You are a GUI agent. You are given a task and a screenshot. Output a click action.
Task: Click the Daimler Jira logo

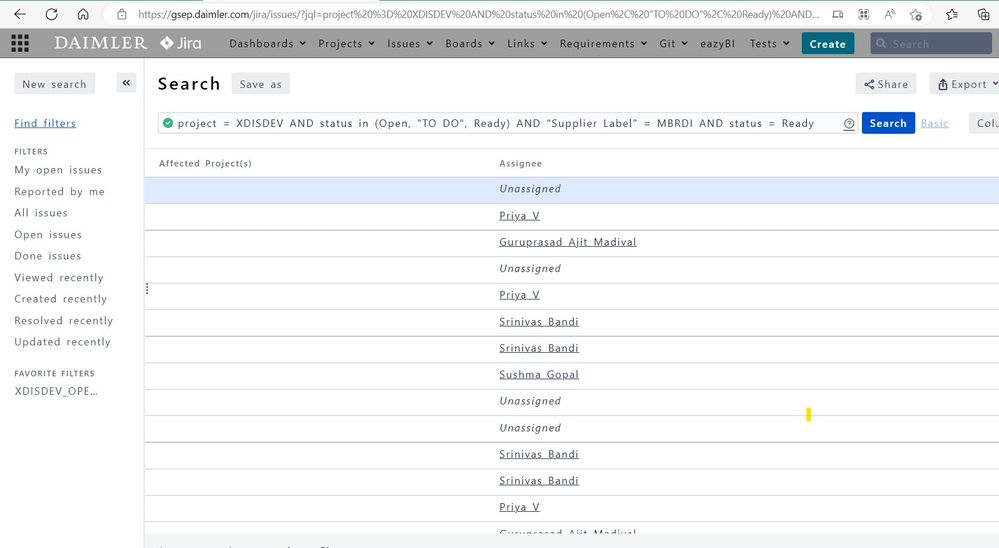click(x=127, y=43)
